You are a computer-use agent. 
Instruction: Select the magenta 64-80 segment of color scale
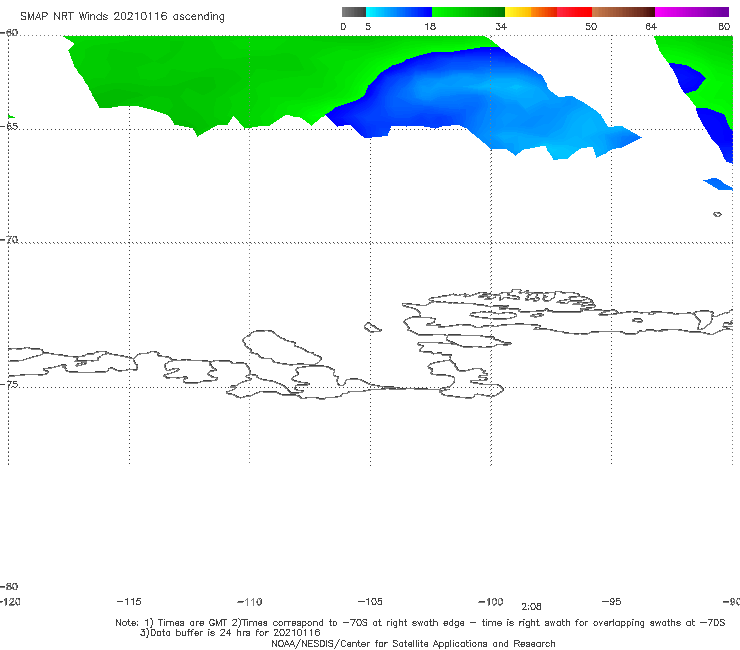(692, 12)
